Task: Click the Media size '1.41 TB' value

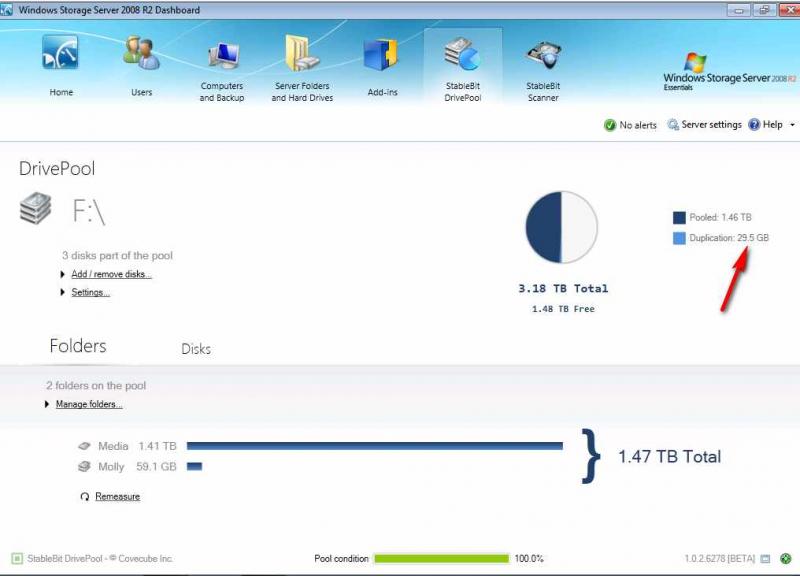Action: [x=157, y=446]
